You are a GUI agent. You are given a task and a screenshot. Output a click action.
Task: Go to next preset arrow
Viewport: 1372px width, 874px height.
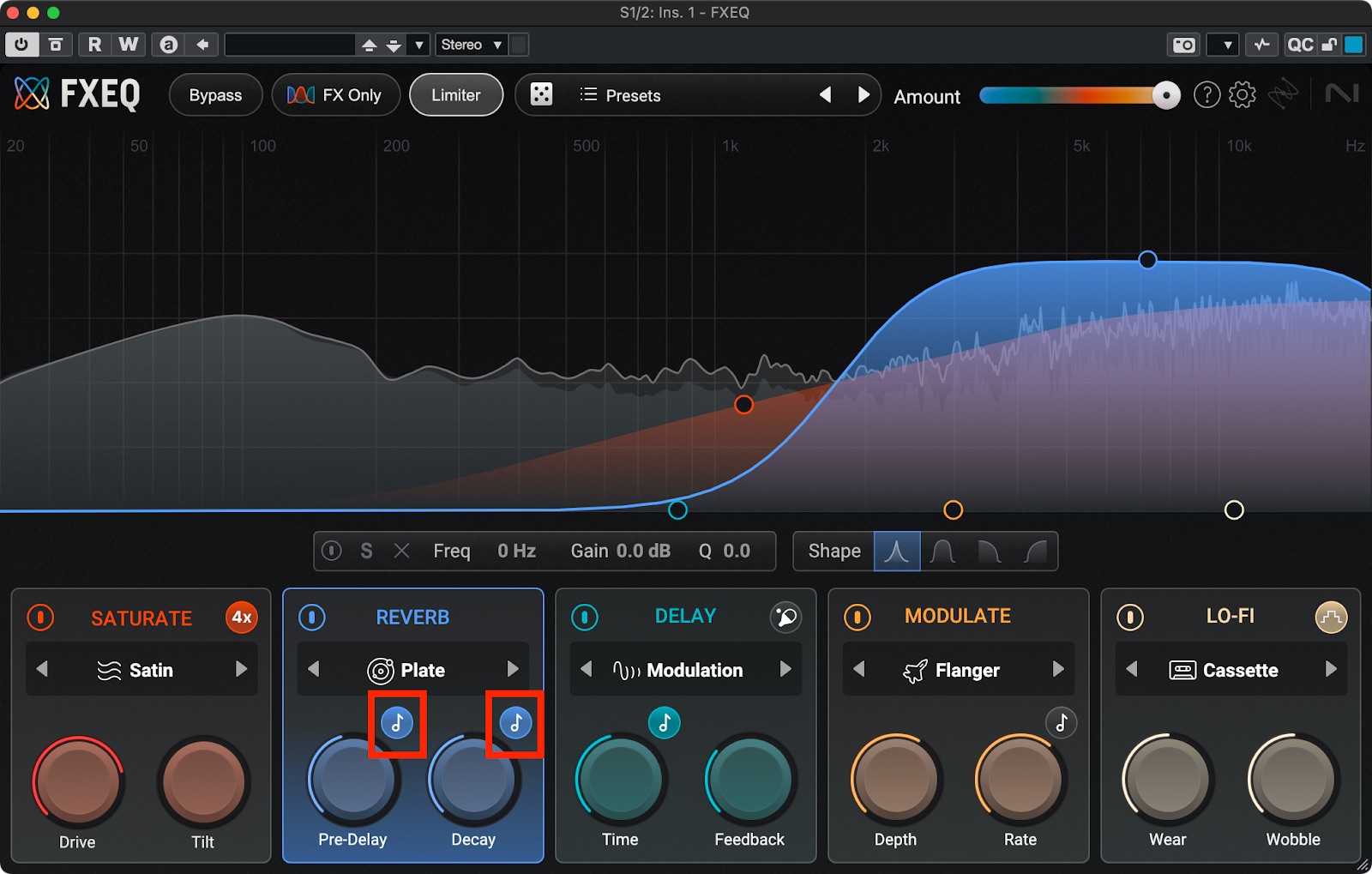coord(864,94)
